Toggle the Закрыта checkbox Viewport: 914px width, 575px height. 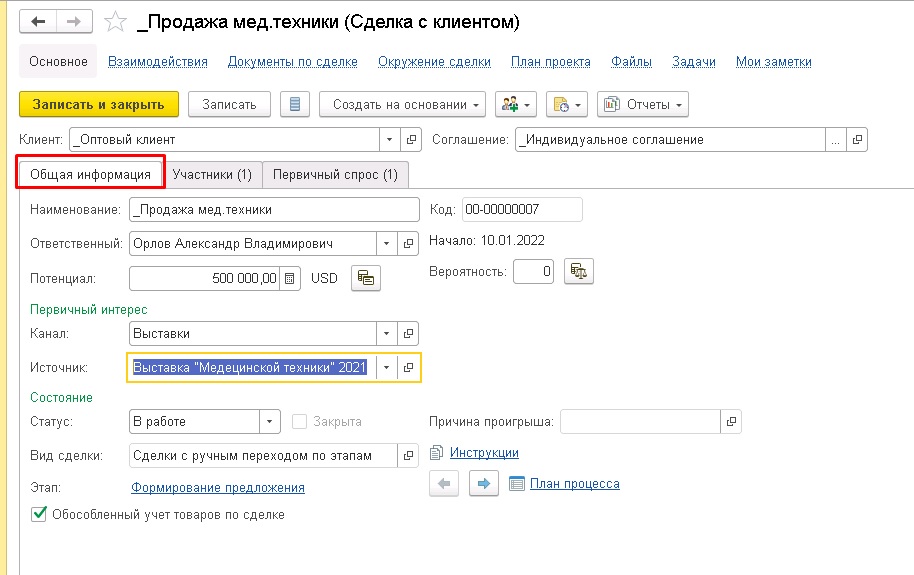pyautogui.click(x=300, y=422)
